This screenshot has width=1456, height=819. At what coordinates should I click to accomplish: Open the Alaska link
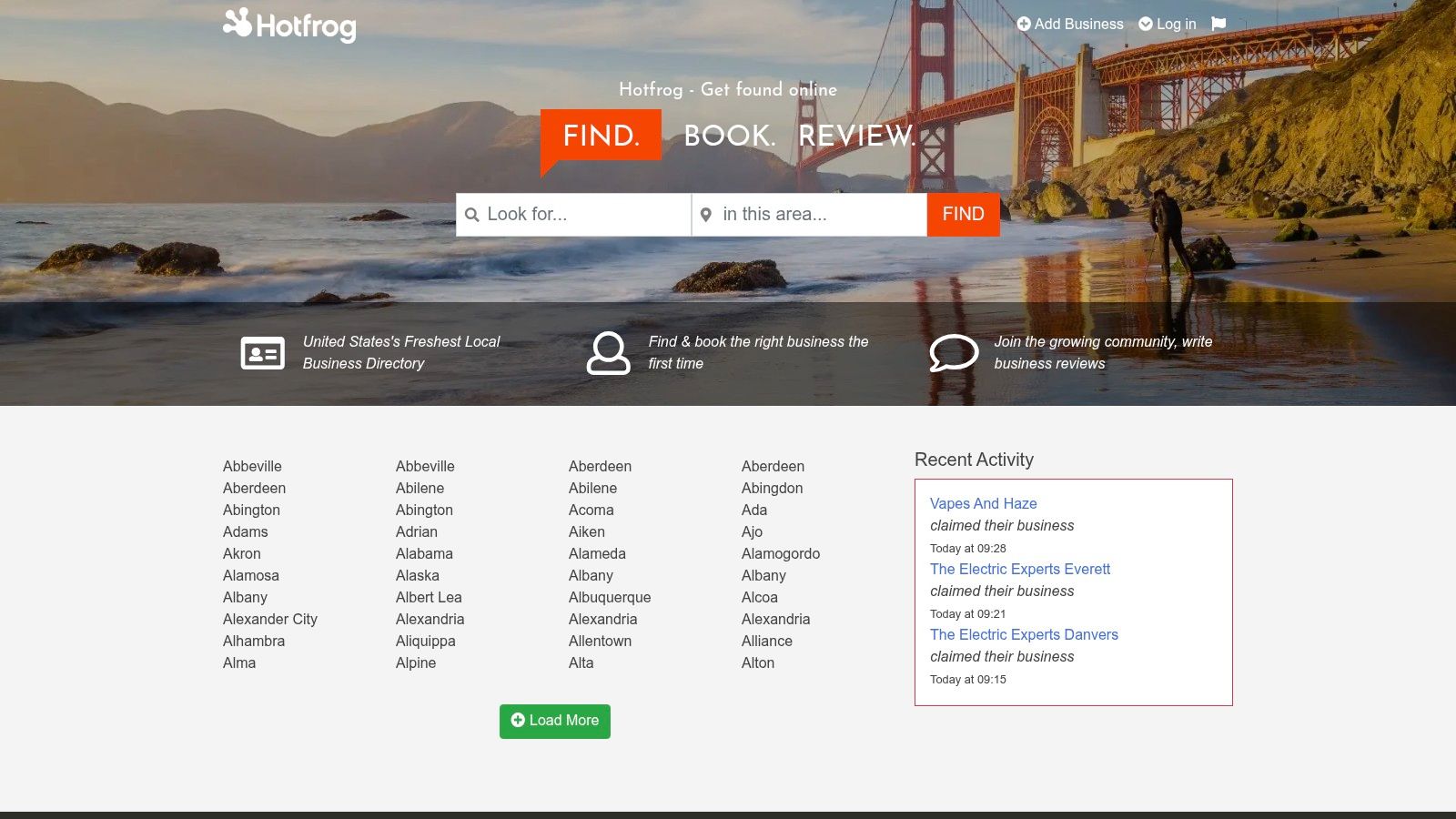[418, 575]
